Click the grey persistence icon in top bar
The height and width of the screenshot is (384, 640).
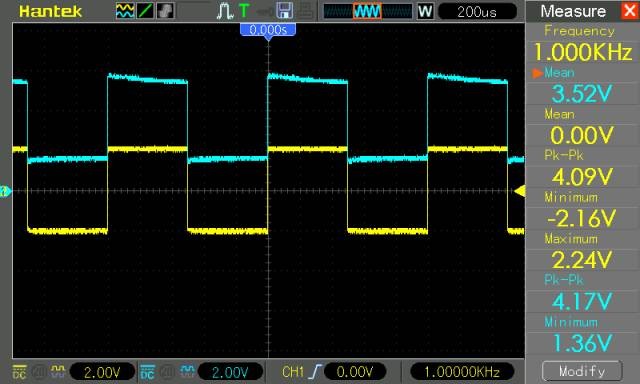point(165,11)
